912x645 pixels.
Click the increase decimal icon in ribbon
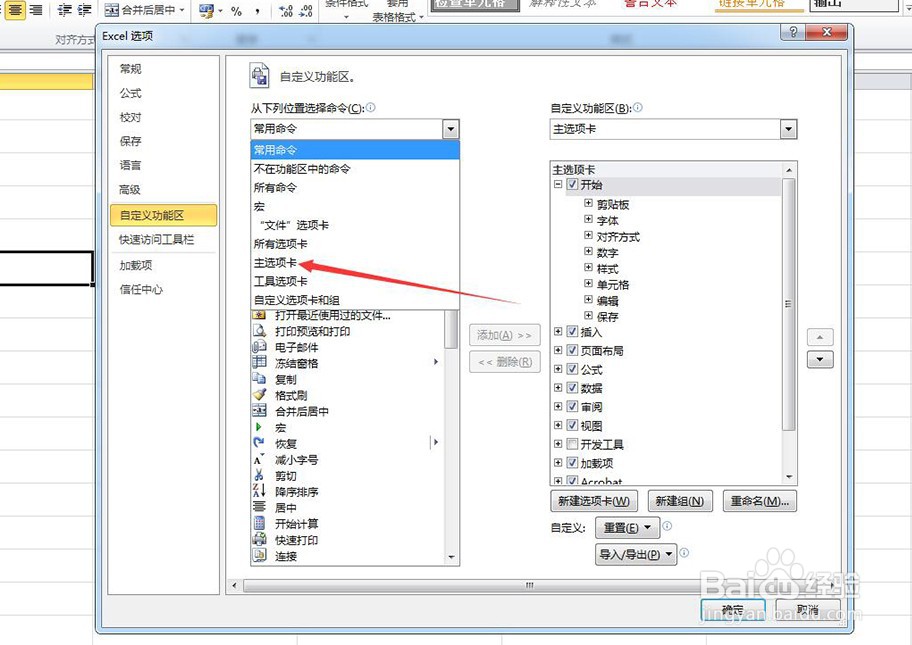point(286,10)
